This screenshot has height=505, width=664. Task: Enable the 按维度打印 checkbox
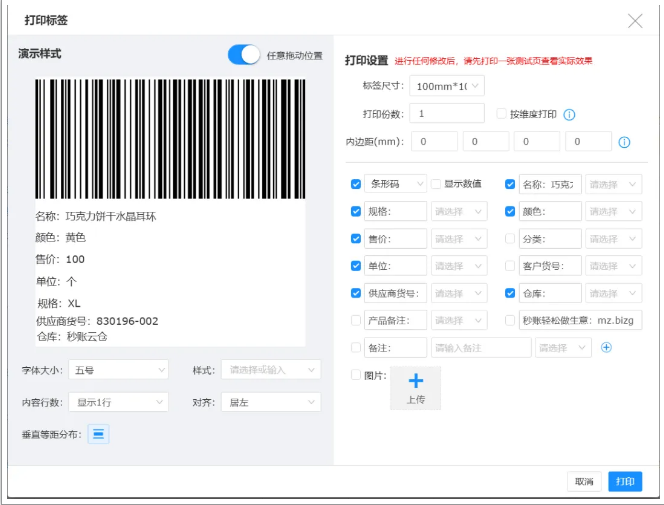pyautogui.click(x=501, y=113)
